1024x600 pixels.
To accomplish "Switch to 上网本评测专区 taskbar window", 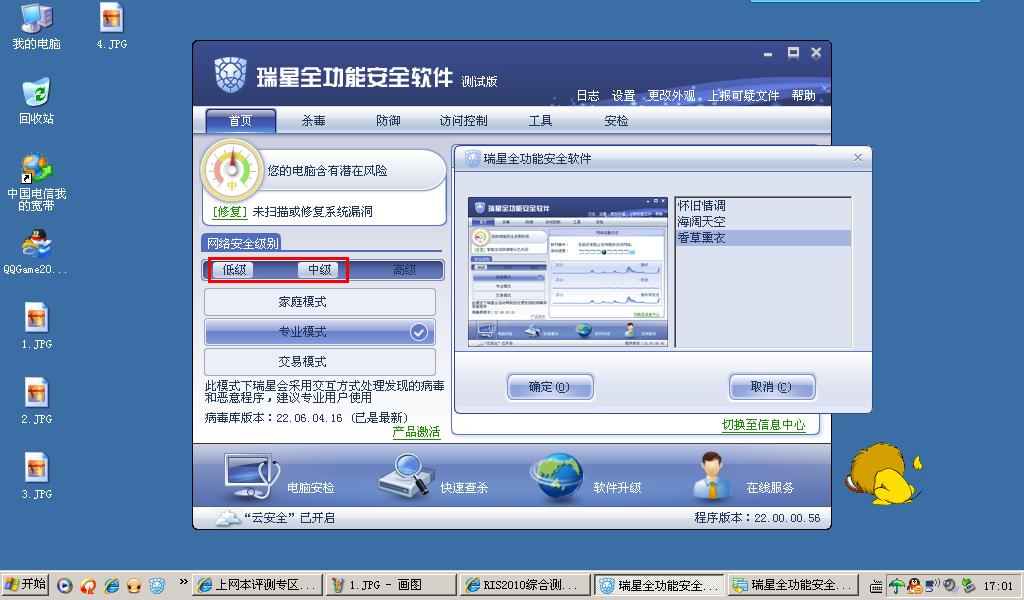I will 258,585.
